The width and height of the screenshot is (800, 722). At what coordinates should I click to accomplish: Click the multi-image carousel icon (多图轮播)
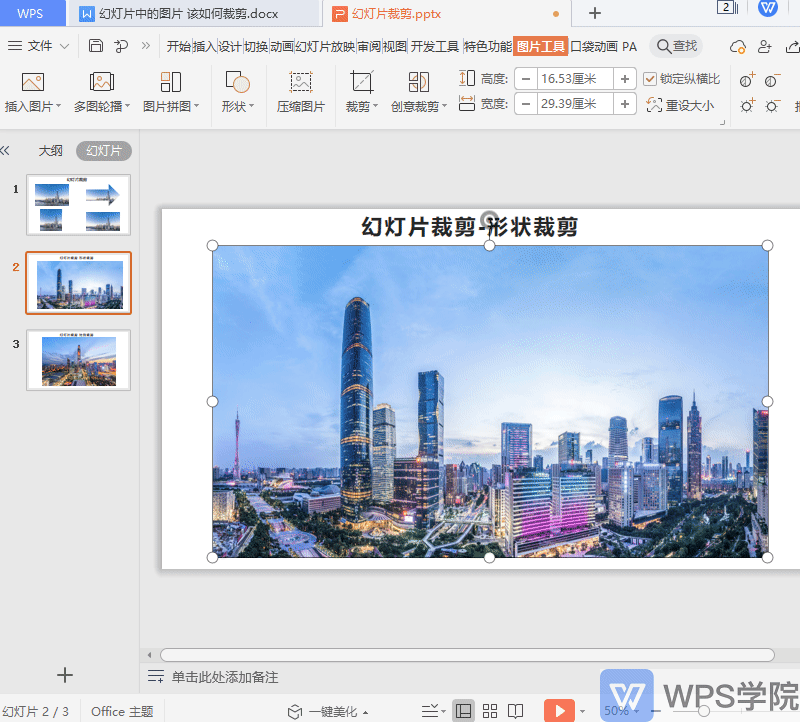click(102, 82)
